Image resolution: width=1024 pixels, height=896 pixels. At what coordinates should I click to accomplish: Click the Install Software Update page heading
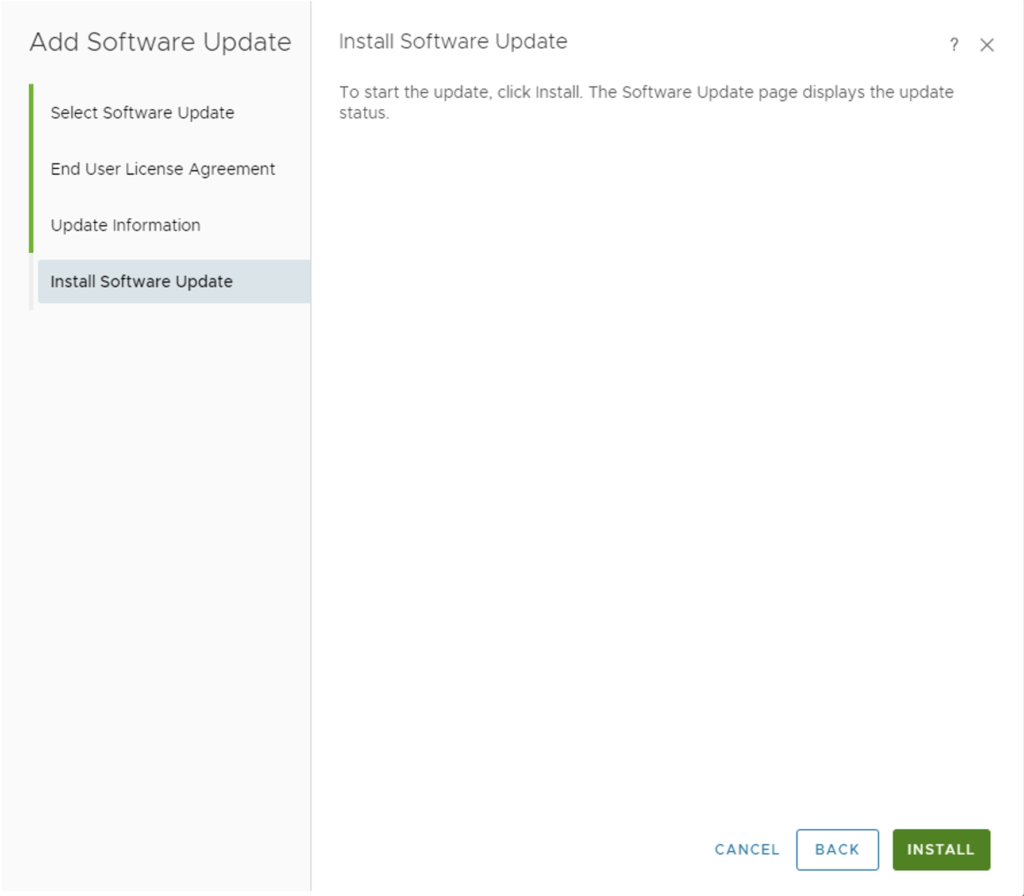(x=453, y=42)
